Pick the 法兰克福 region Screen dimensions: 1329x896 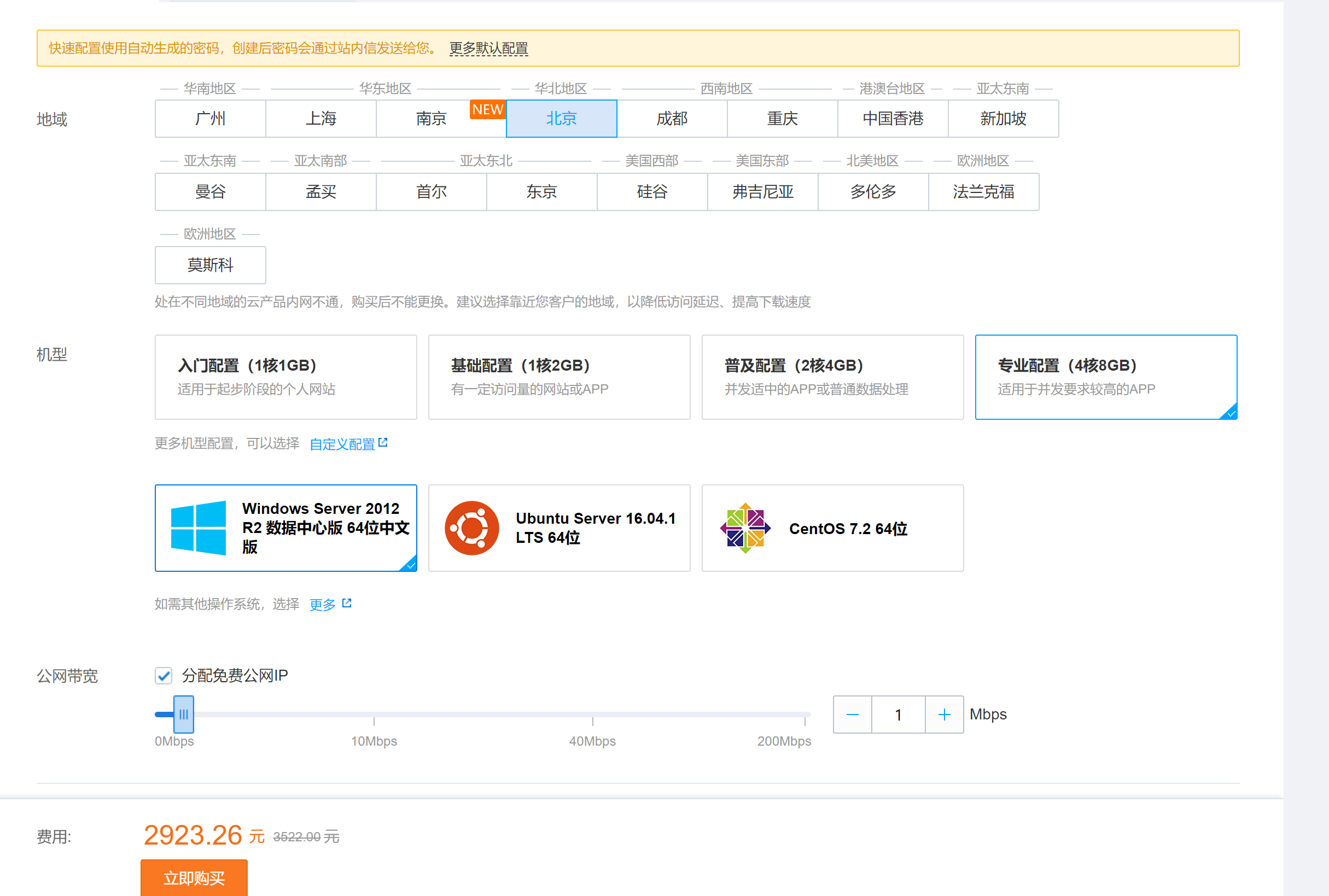(983, 191)
